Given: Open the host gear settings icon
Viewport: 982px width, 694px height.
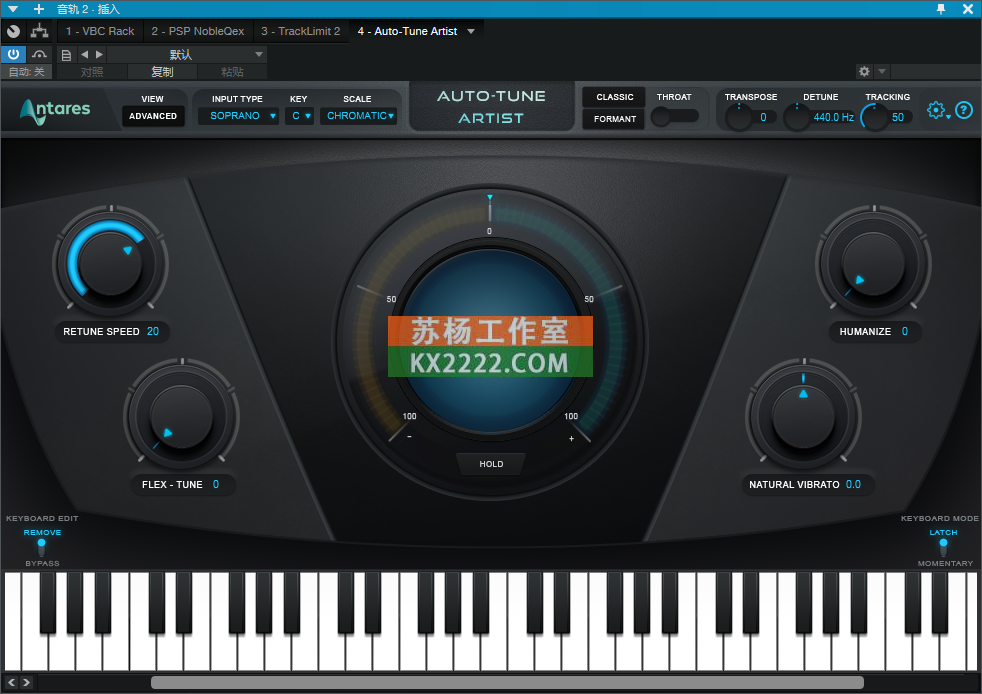Looking at the screenshot, I should point(864,71).
